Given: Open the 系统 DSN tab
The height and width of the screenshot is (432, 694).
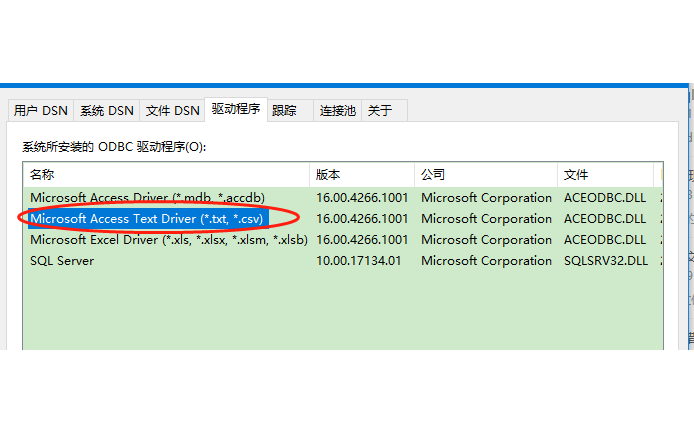Looking at the screenshot, I should (107, 110).
